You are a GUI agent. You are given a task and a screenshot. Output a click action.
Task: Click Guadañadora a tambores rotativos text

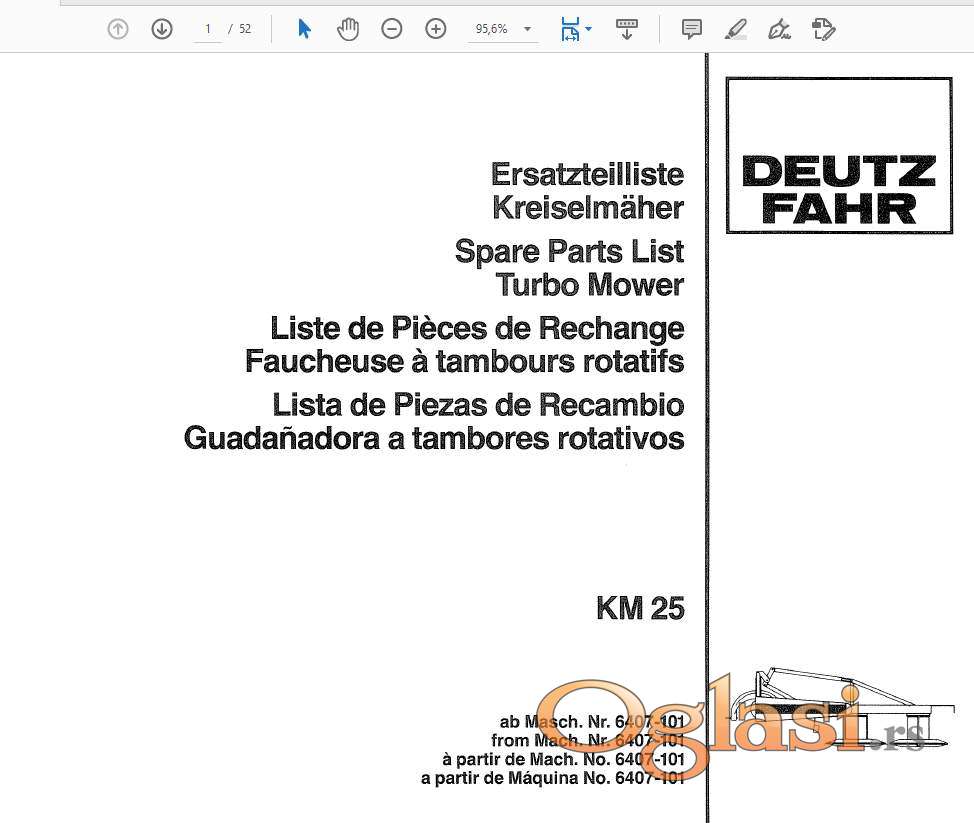coord(434,438)
